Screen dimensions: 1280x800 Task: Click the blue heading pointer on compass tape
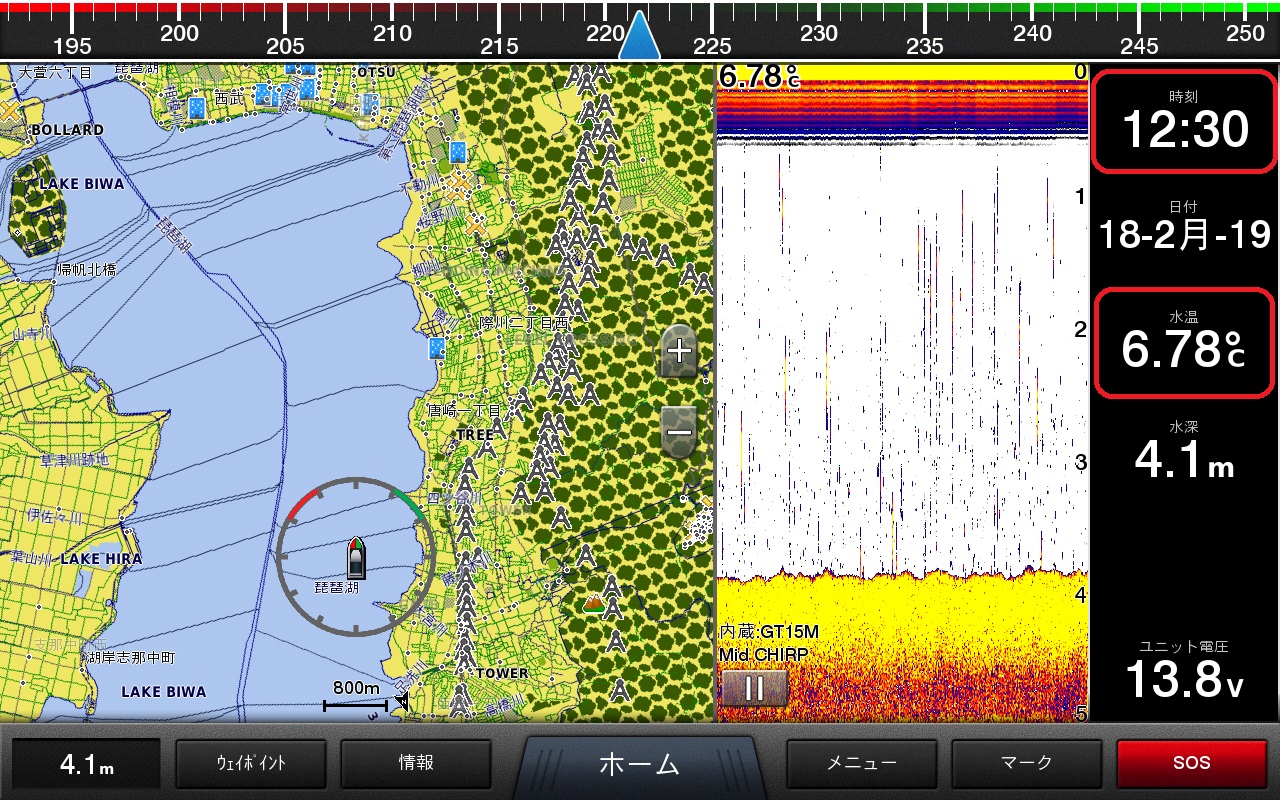[640, 38]
